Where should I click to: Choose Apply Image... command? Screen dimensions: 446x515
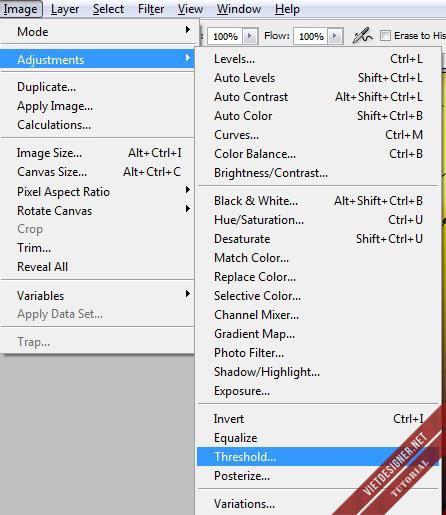[97, 106]
